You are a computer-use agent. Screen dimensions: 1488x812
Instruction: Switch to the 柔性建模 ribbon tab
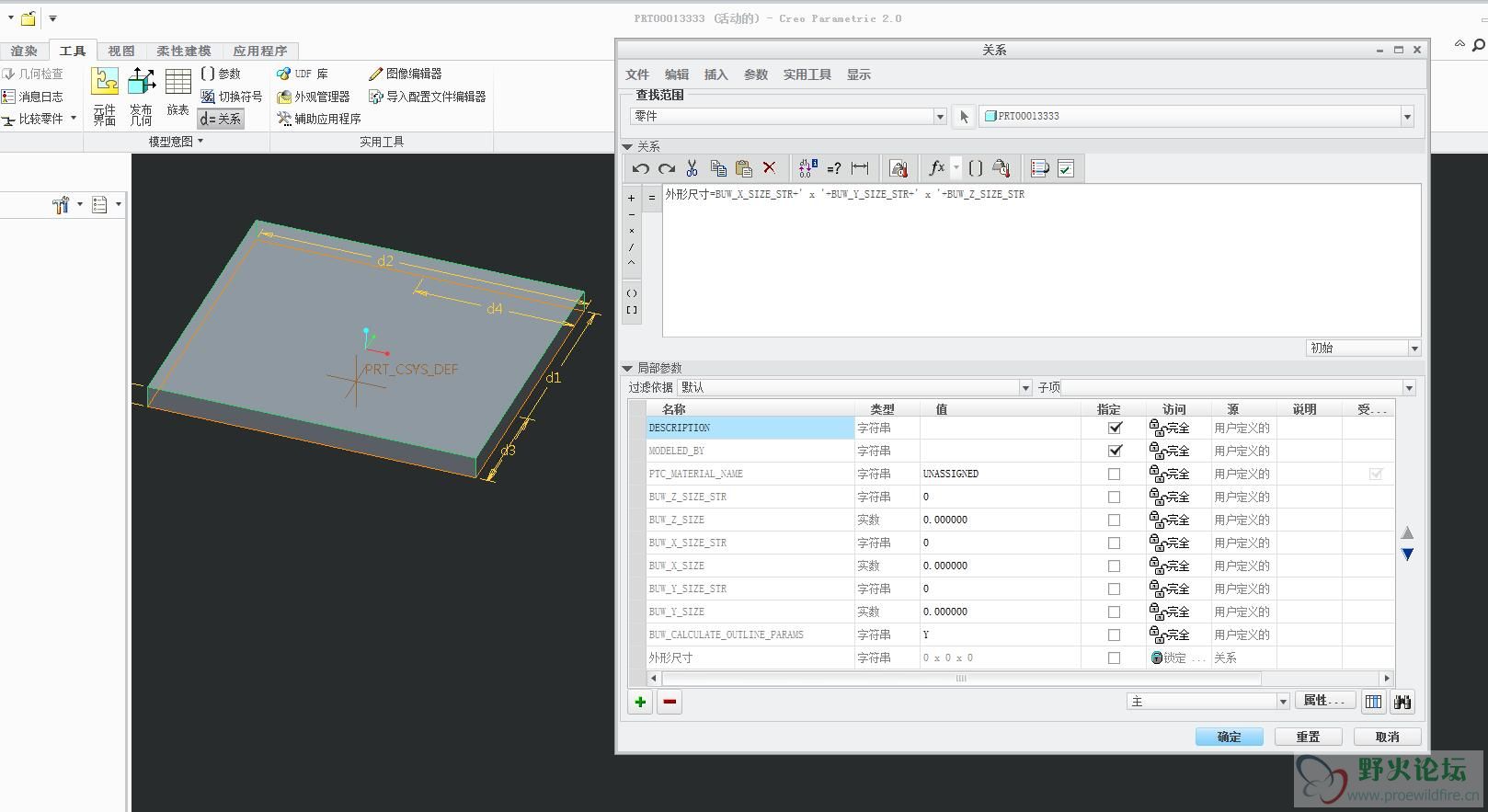point(184,51)
